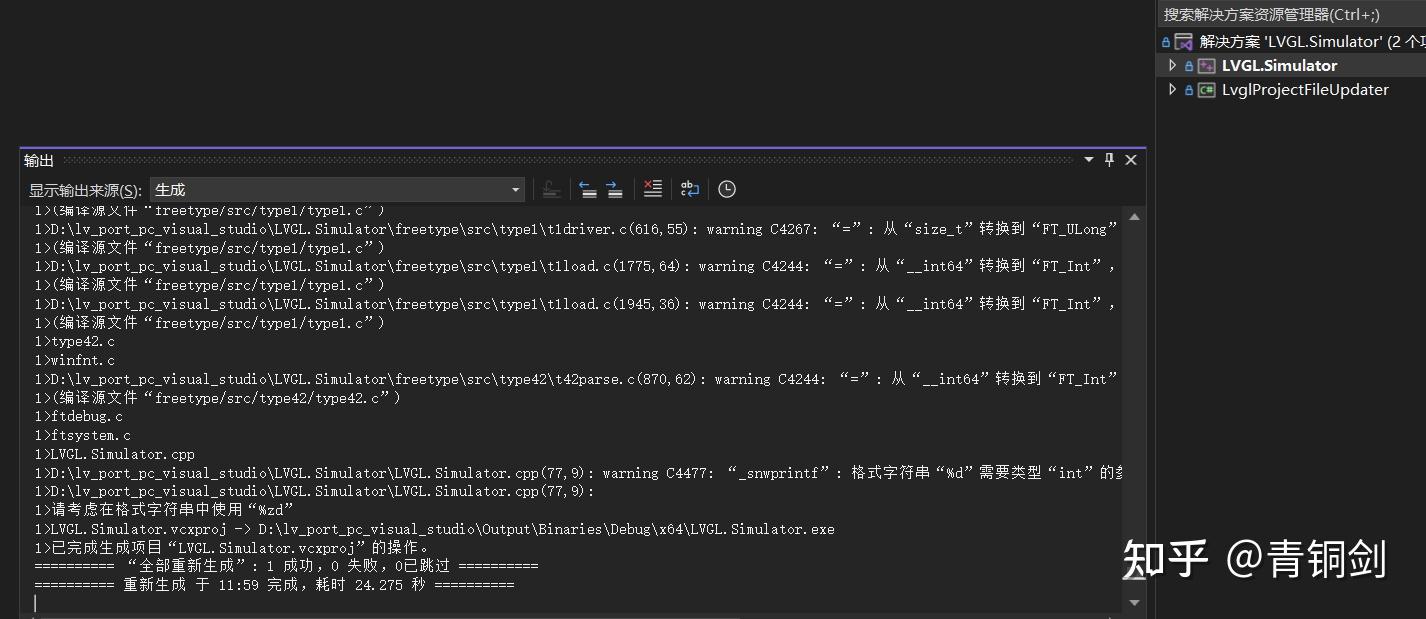
Task: Click the Visual Studio solution icon beside 'LVGL.Simulator'
Action: point(1184,42)
